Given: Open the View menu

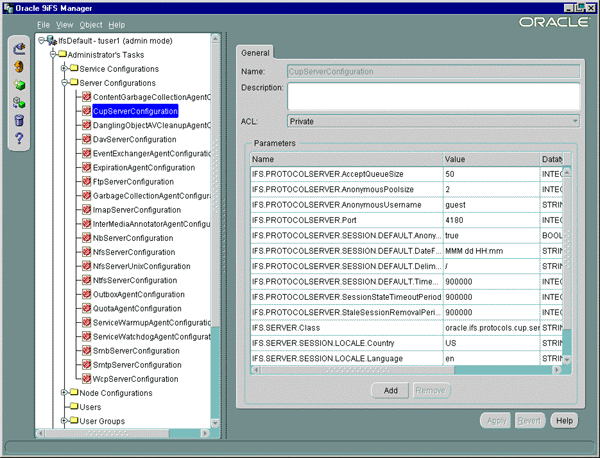Looking at the screenshot, I should [x=64, y=25].
